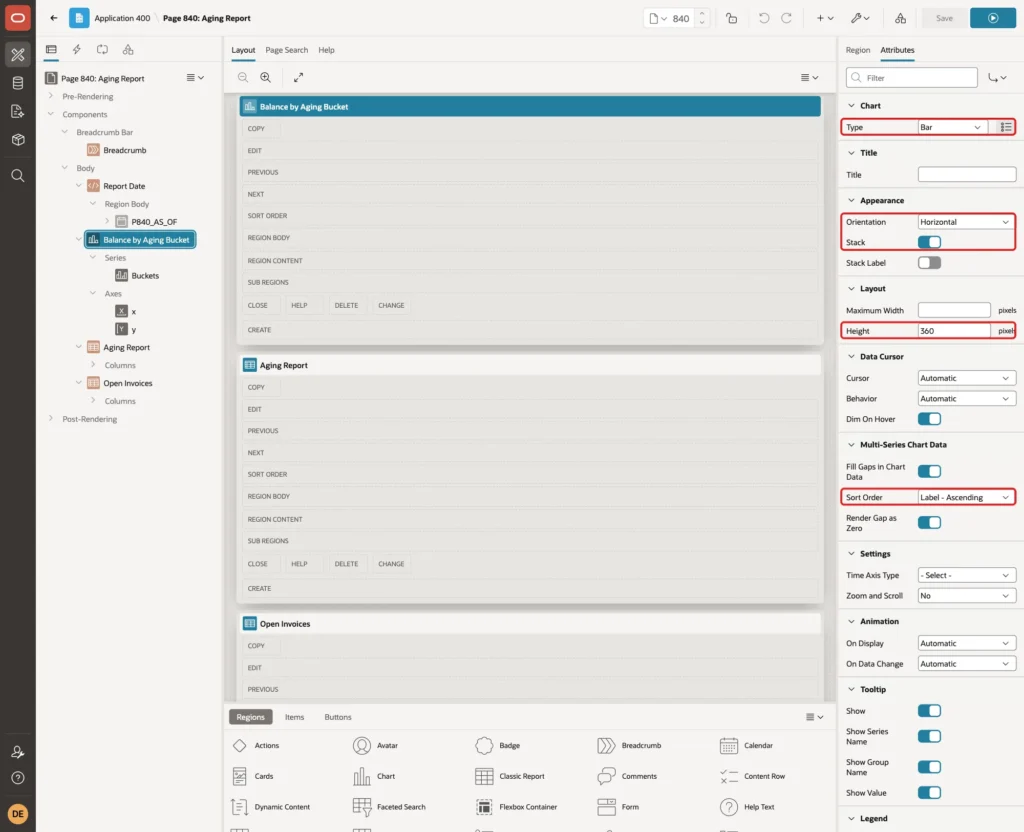The height and width of the screenshot is (832, 1024).
Task: Expand the layout view to full screen
Action: coord(298,77)
